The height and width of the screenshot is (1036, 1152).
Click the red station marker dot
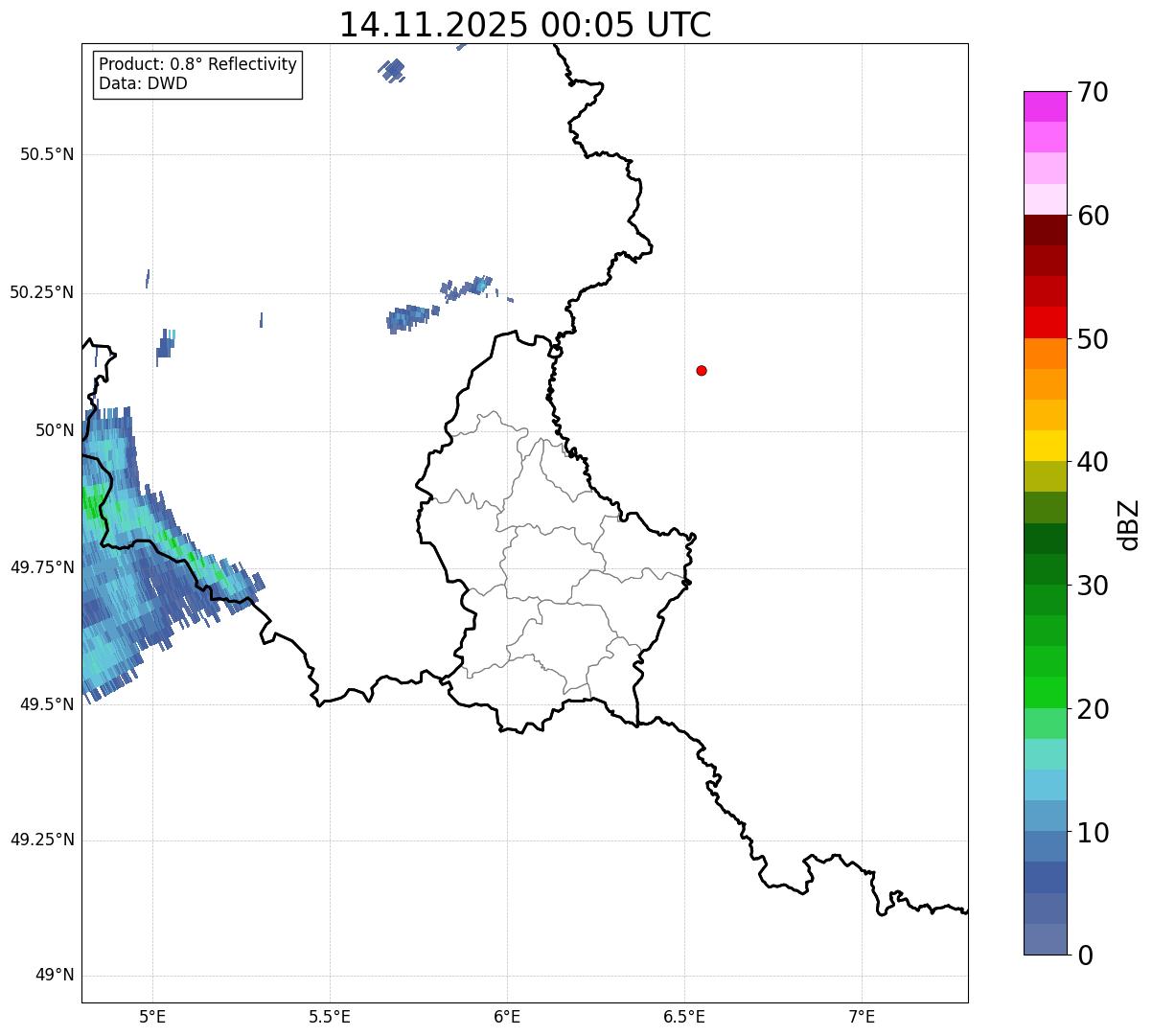(702, 370)
